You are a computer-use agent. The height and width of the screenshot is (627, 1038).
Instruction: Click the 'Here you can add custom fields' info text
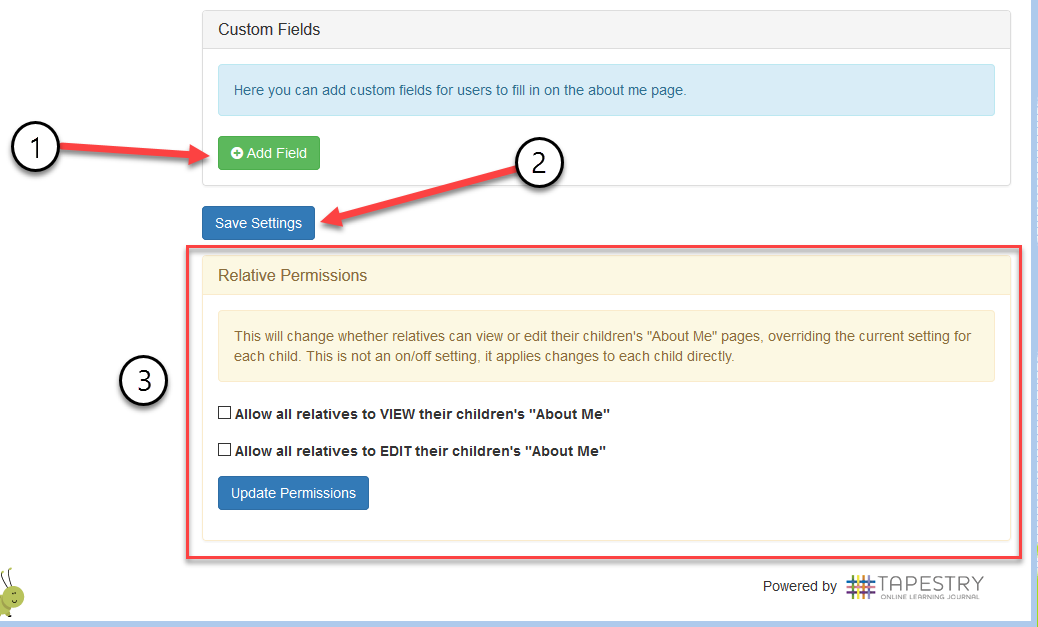coord(460,90)
